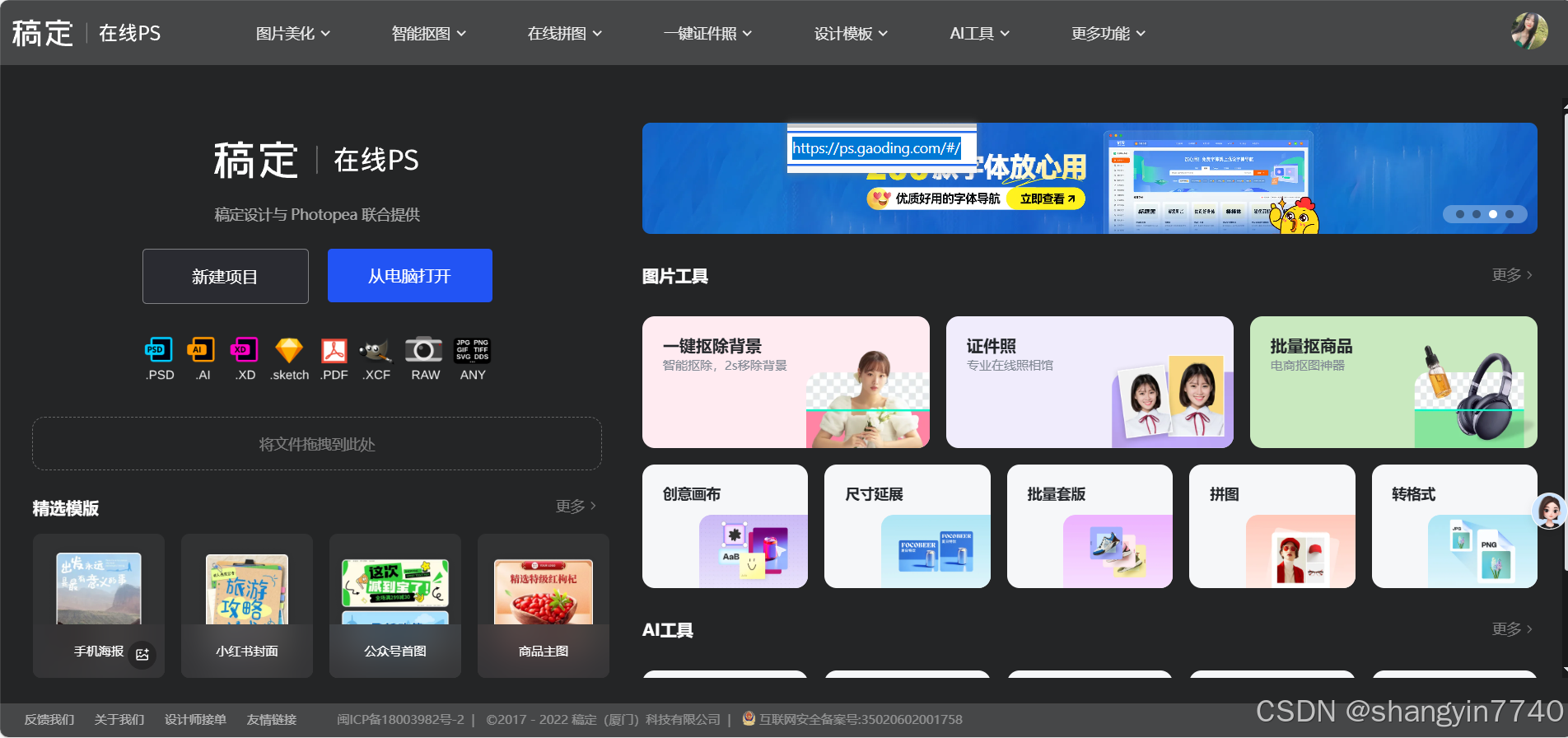Click the 新建项目 button
The height and width of the screenshot is (738, 1568).
(x=226, y=276)
